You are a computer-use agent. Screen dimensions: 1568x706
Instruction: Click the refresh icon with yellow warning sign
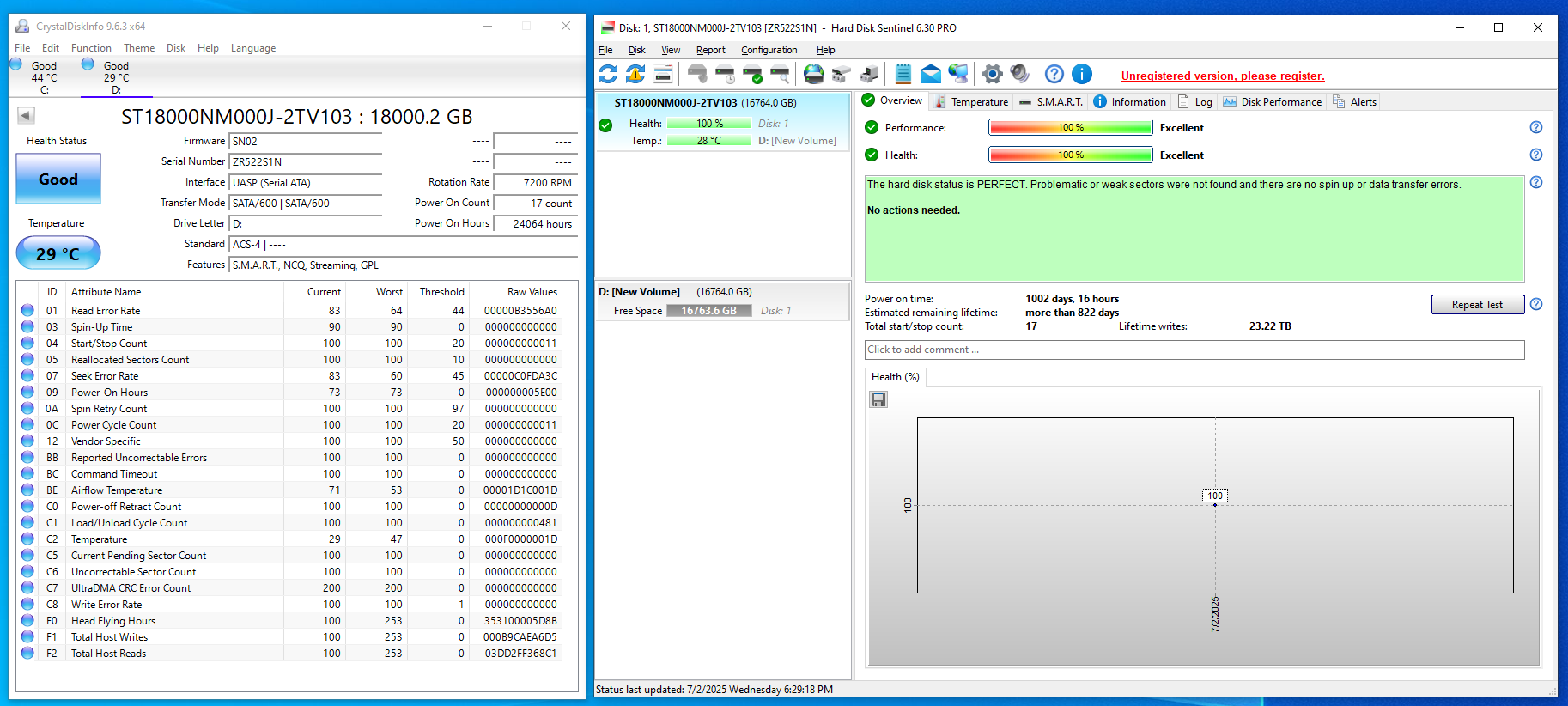635,74
